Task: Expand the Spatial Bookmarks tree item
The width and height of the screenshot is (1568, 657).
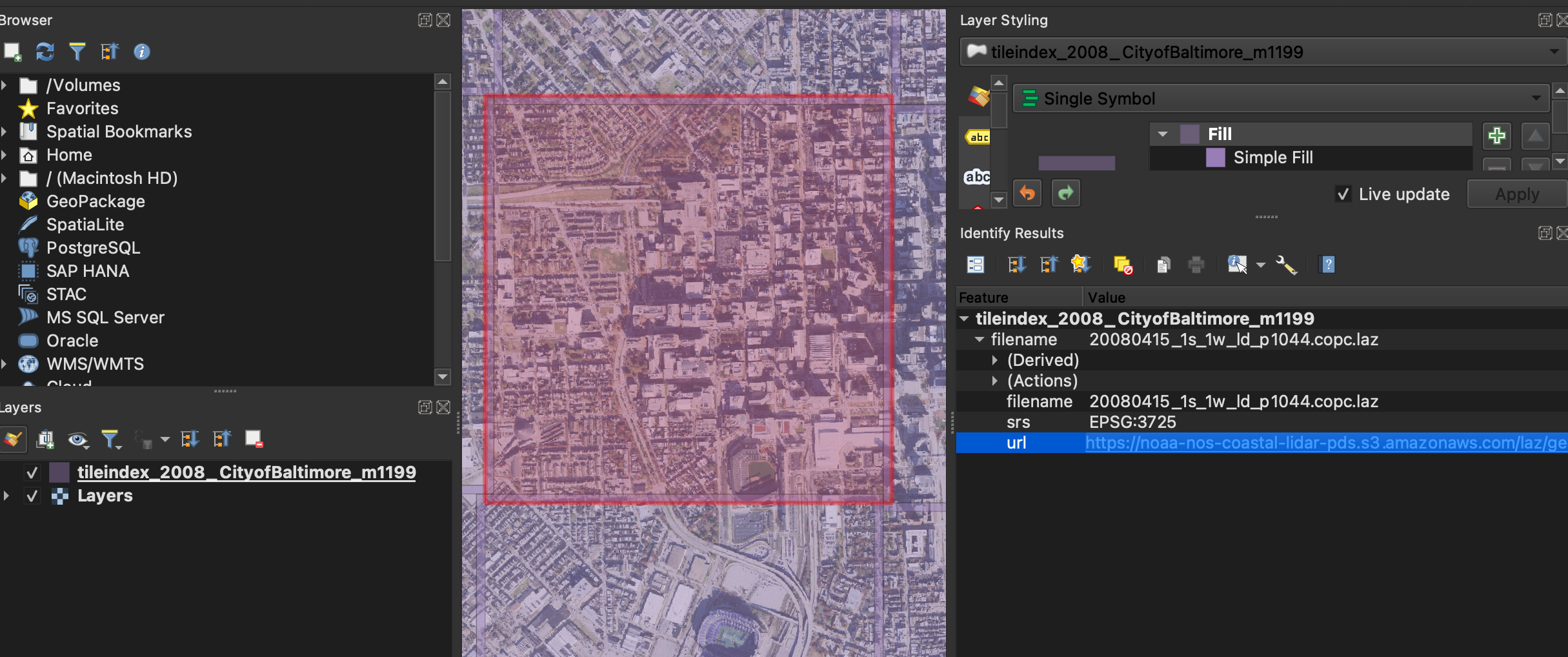Action: (5, 131)
